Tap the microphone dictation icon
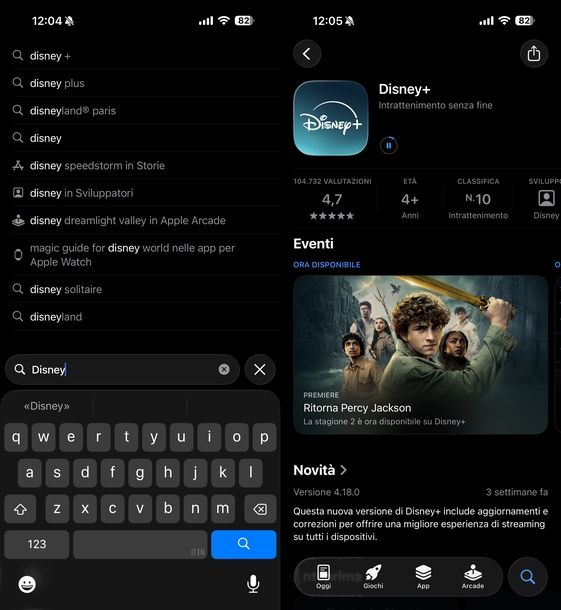 tap(253, 584)
